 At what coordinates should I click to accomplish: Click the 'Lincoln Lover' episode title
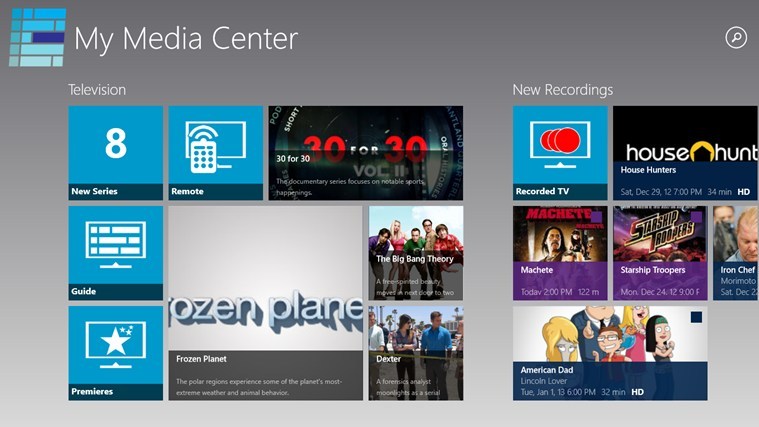(544, 381)
